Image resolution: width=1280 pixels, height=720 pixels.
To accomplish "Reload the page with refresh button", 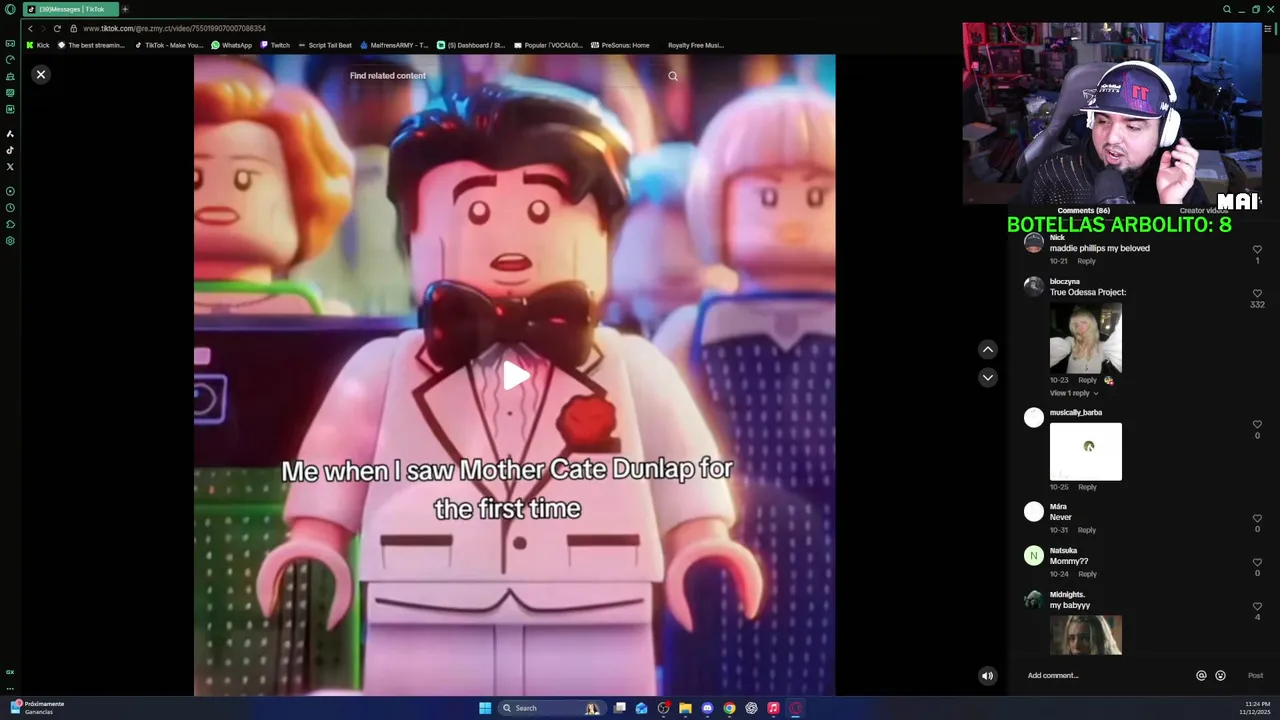I will [x=57, y=29].
